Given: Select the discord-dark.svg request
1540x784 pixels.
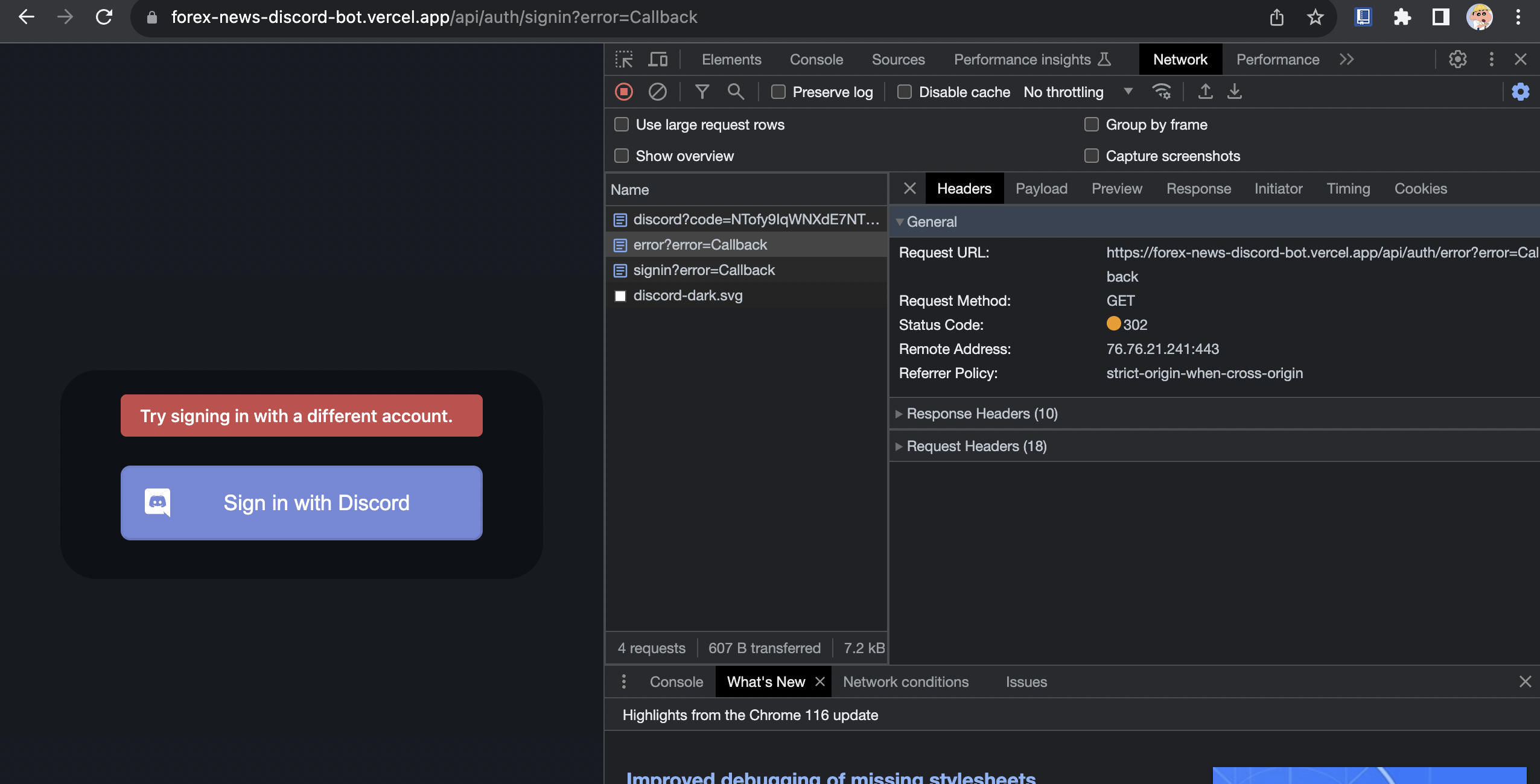Looking at the screenshot, I should click(x=688, y=296).
